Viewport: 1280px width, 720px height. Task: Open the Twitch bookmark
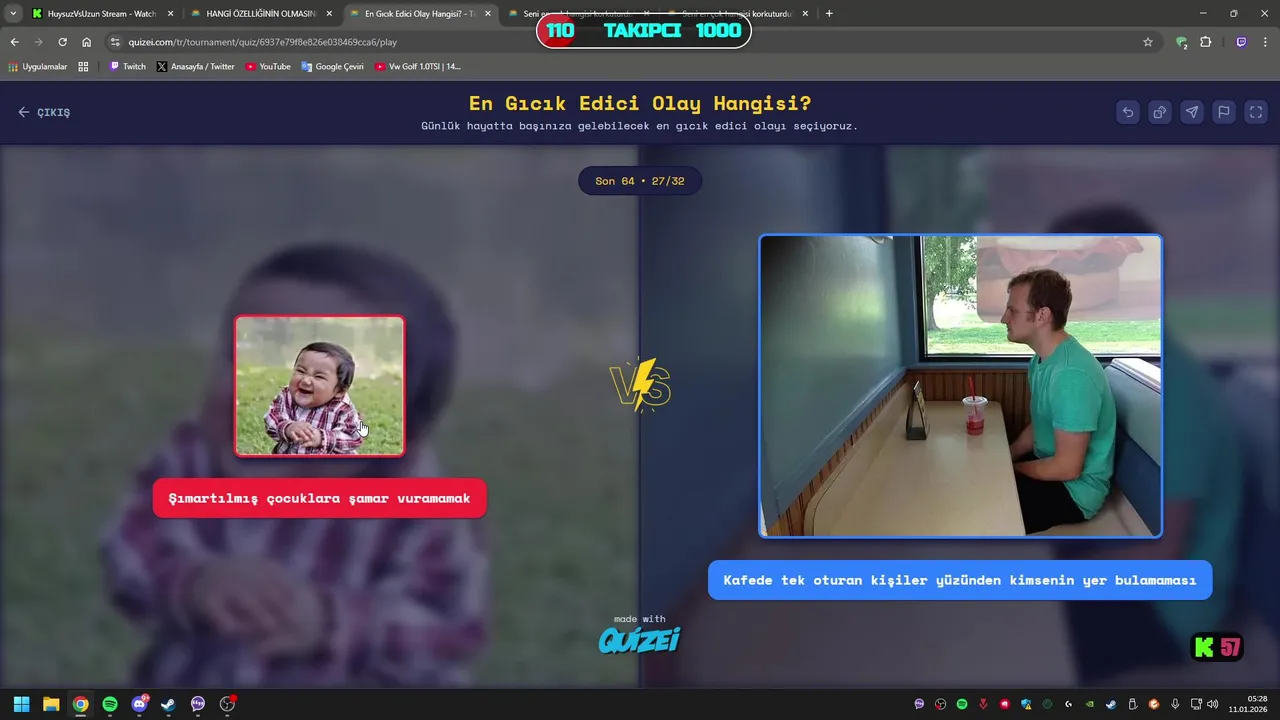pos(127,67)
